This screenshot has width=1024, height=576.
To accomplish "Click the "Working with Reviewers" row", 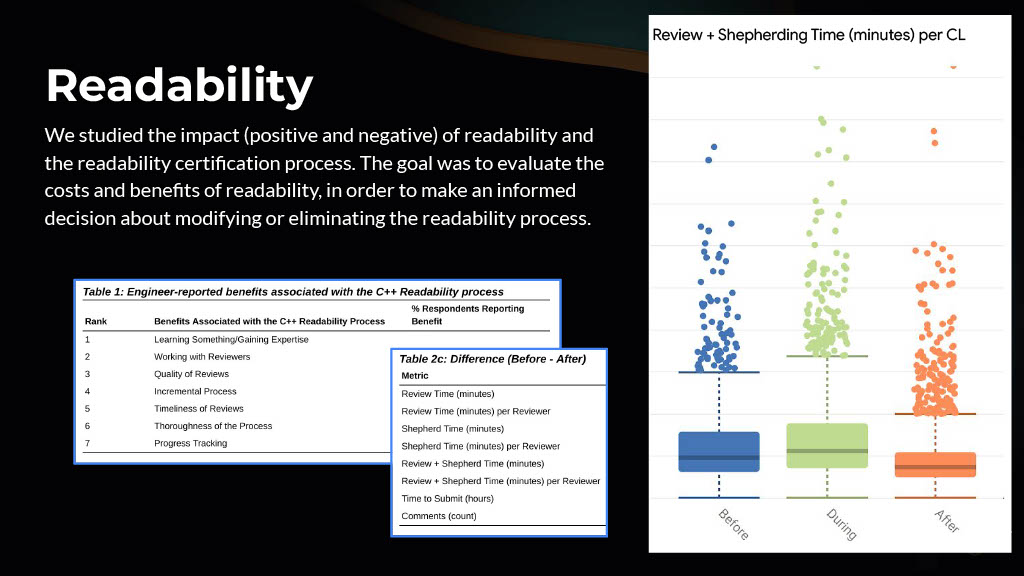I will (202, 357).
